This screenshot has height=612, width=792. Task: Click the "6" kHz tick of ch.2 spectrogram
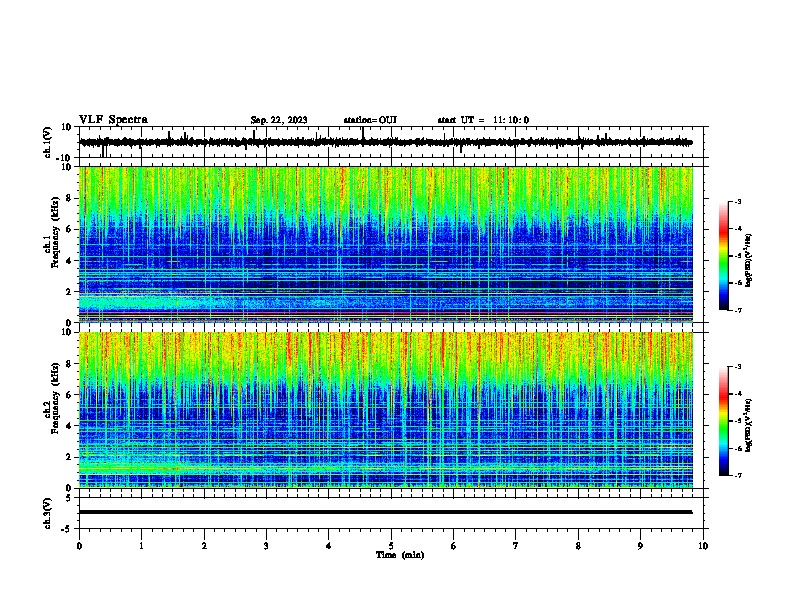tap(69, 394)
